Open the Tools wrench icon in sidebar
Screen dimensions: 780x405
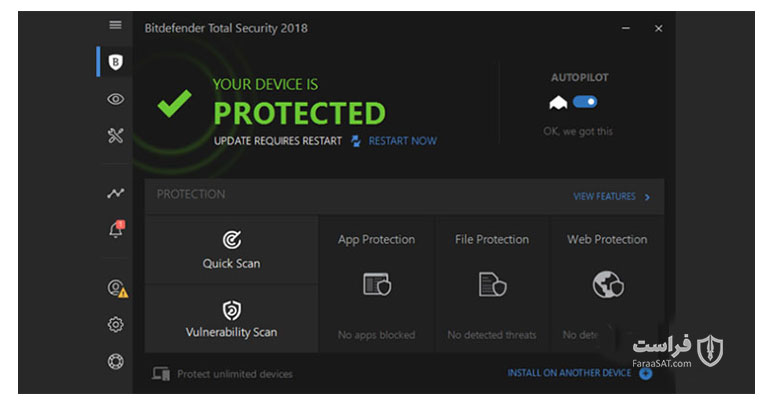(115, 135)
